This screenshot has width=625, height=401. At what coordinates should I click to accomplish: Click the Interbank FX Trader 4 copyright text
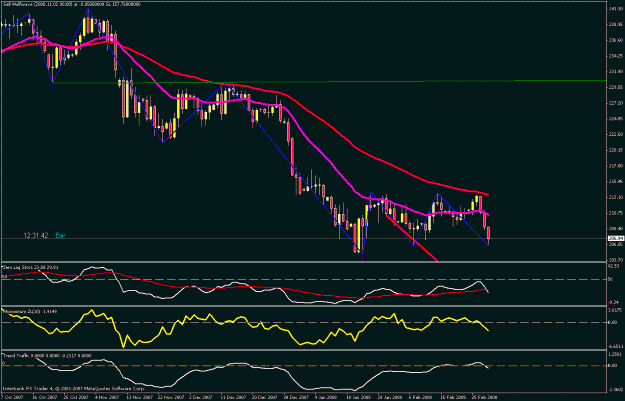(x=73, y=388)
